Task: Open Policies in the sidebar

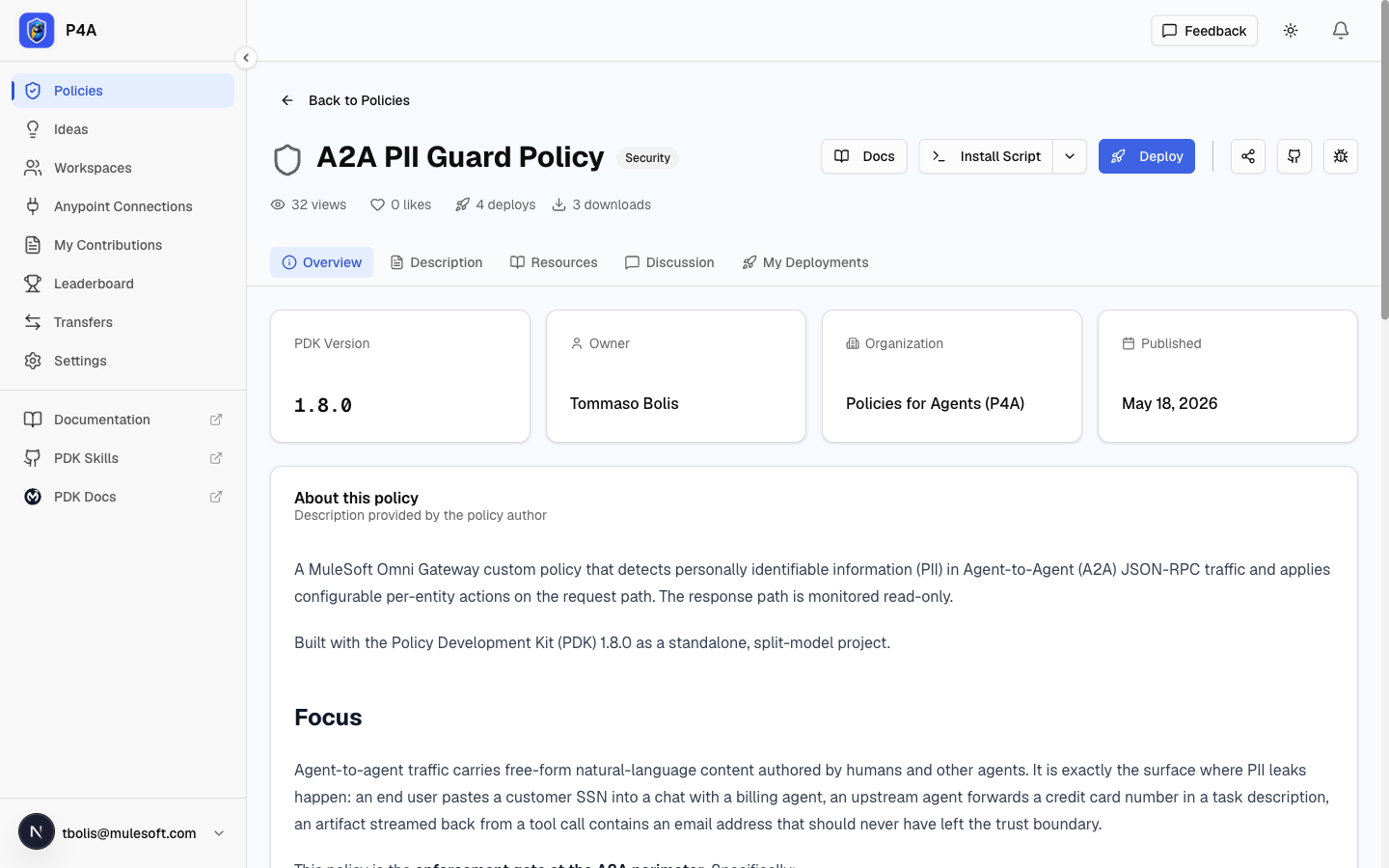Action: 123,91
